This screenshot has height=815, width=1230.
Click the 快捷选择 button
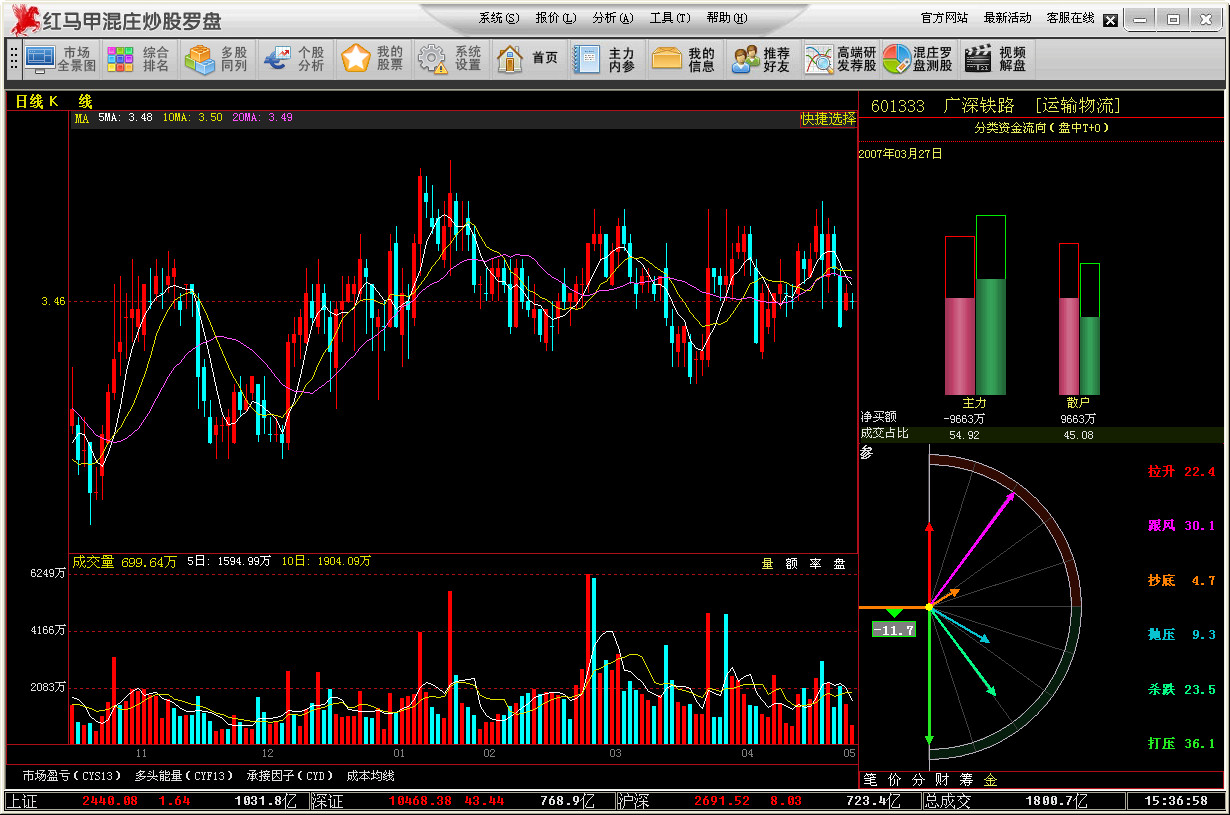829,118
